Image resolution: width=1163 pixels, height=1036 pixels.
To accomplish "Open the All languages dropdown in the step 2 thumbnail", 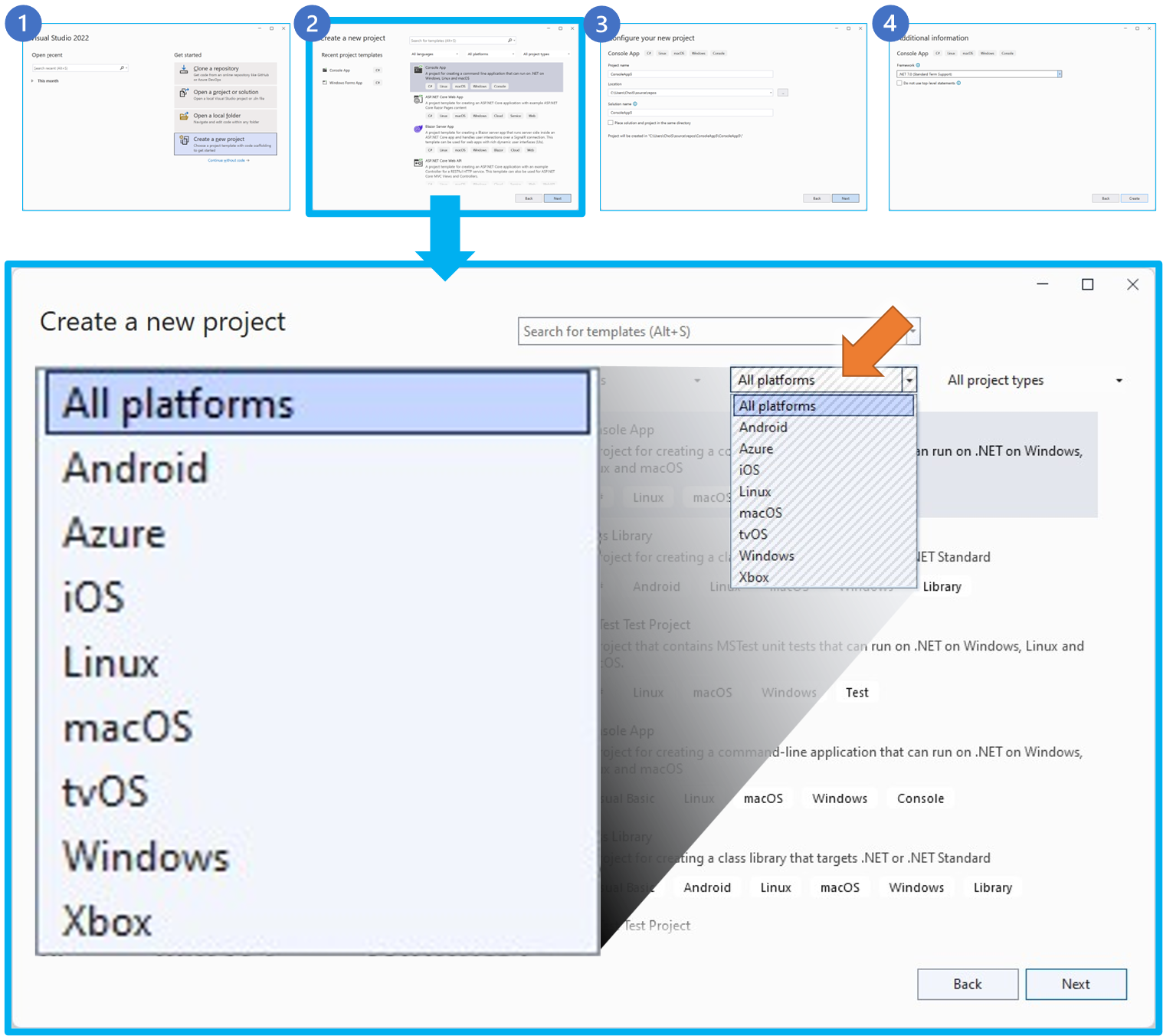I will point(434,54).
